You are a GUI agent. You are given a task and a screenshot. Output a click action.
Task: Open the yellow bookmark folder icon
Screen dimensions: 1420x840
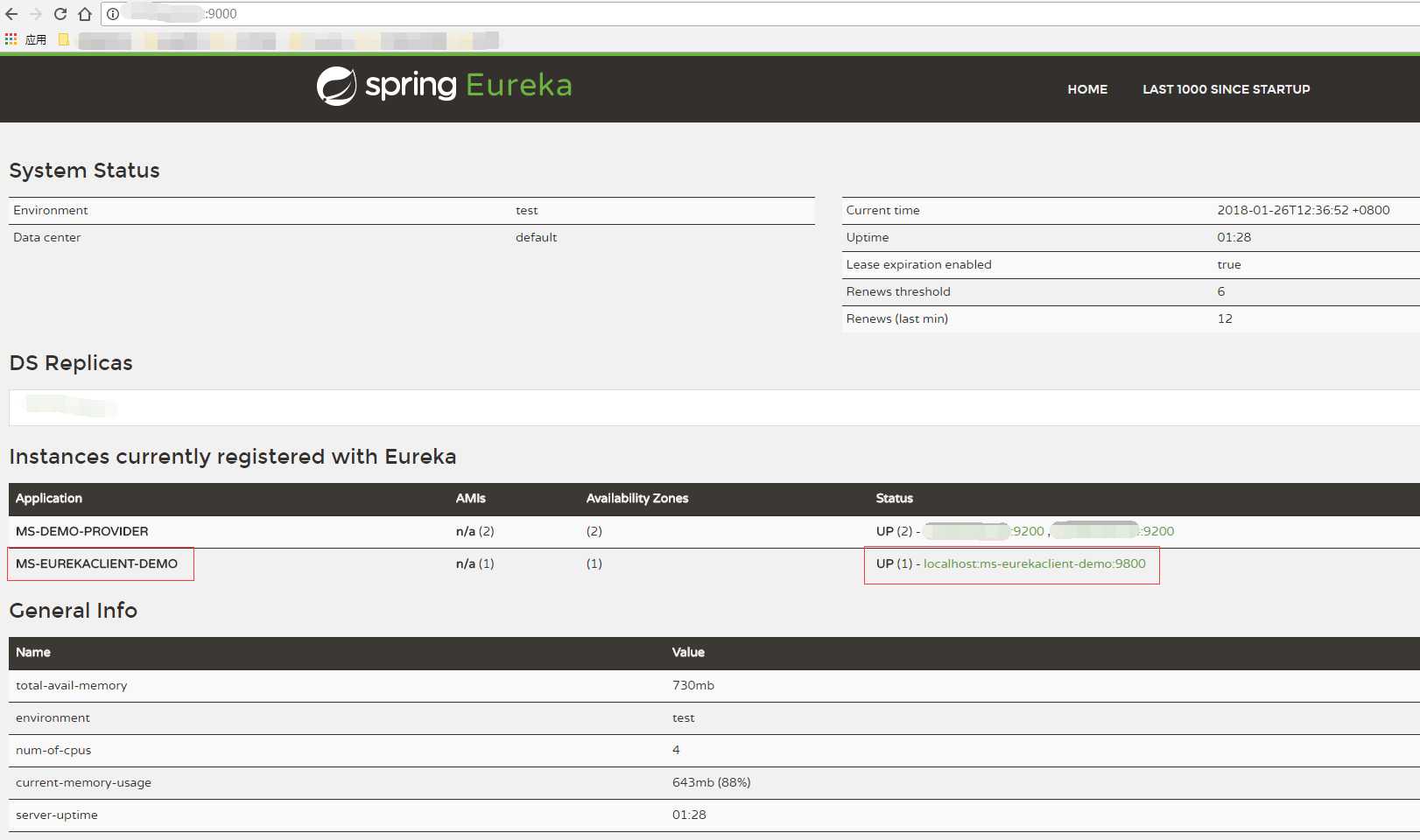tap(64, 39)
